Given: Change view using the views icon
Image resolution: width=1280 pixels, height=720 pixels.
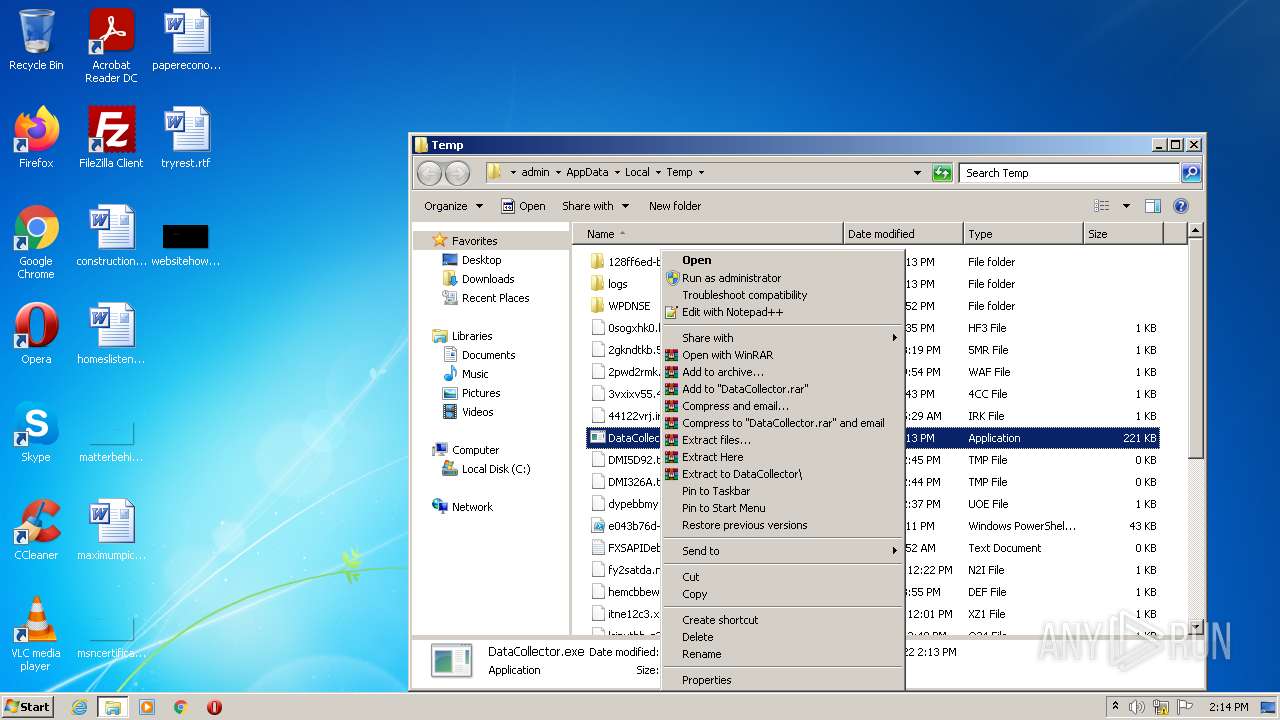Looking at the screenshot, I should pyautogui.click(x=1101, y=206).
